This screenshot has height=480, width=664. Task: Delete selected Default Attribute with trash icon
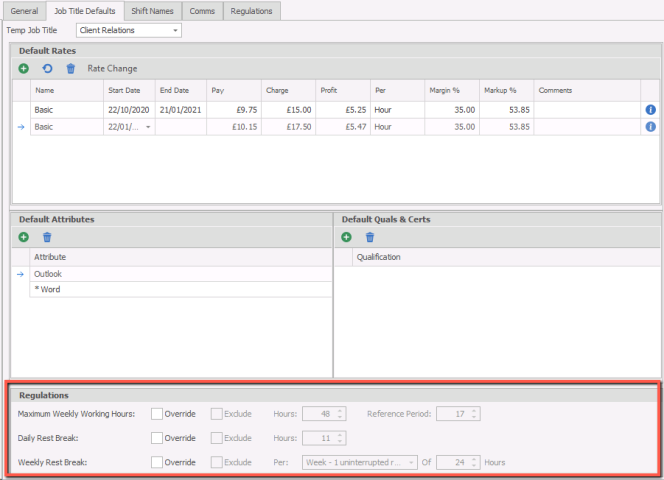[x=47, y=237]
